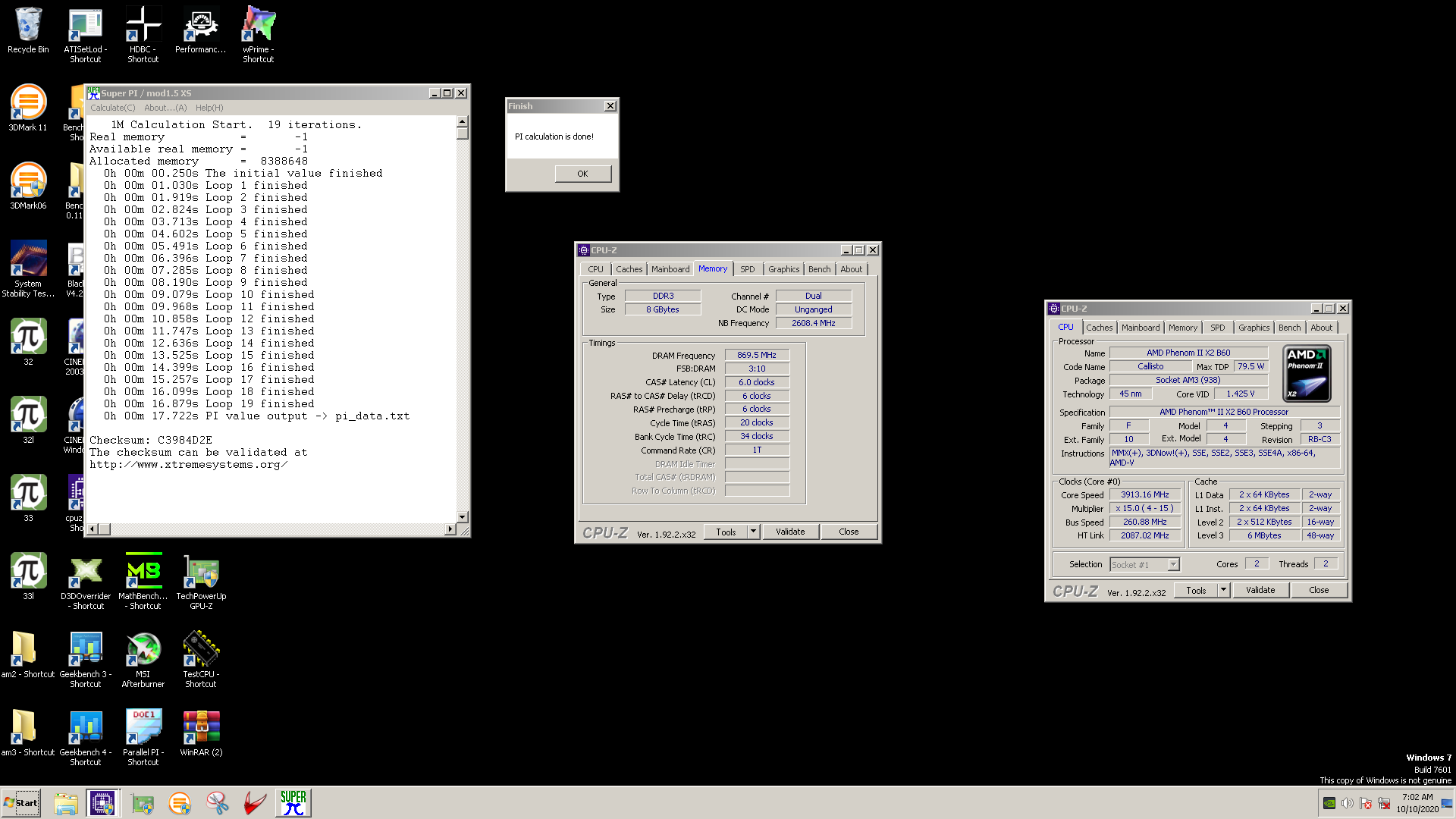Open About...(A) menu in Super PI

tap(165, 108)
